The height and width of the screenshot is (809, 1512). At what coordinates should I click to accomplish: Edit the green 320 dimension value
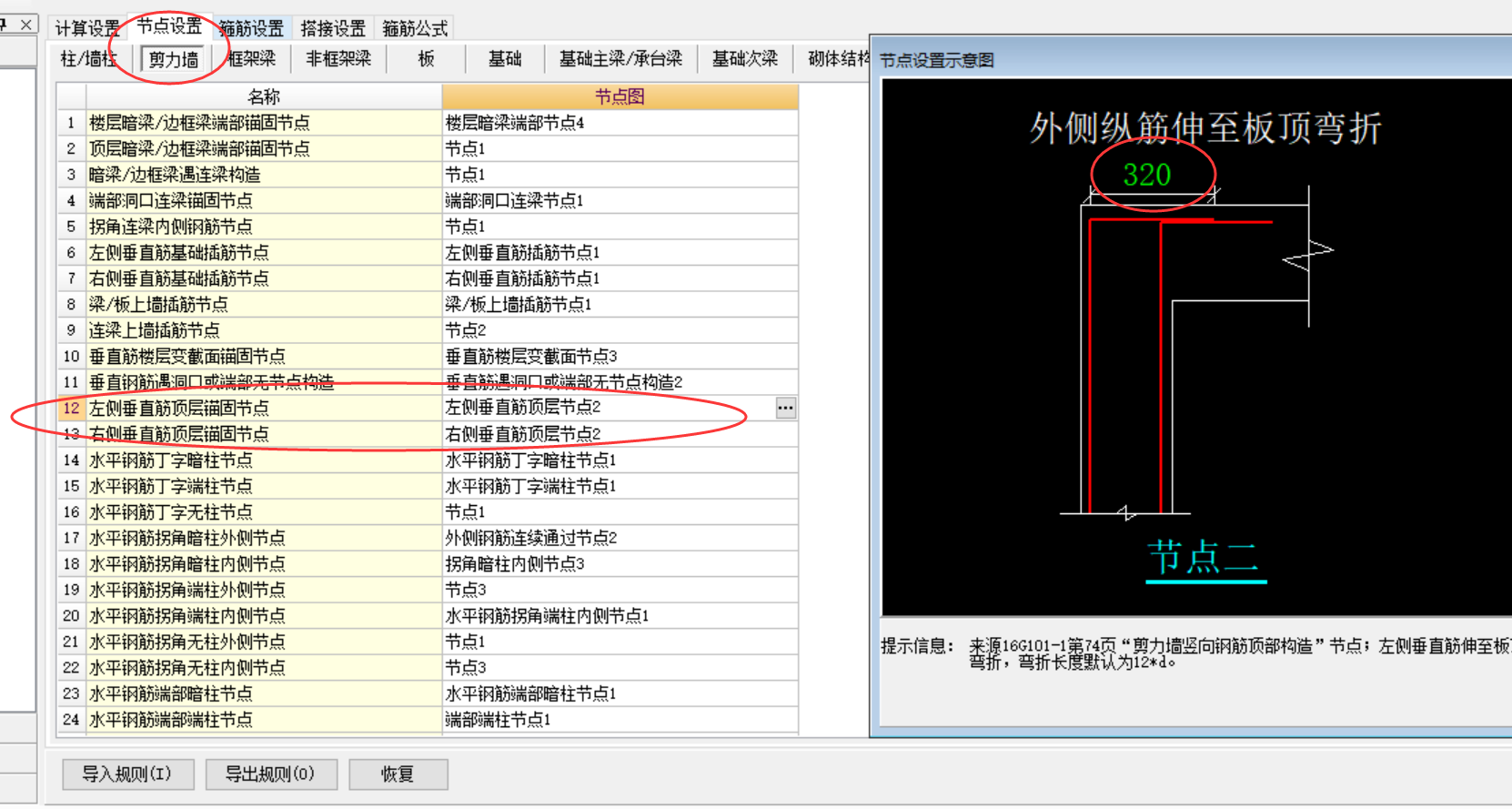point(1146,175)
